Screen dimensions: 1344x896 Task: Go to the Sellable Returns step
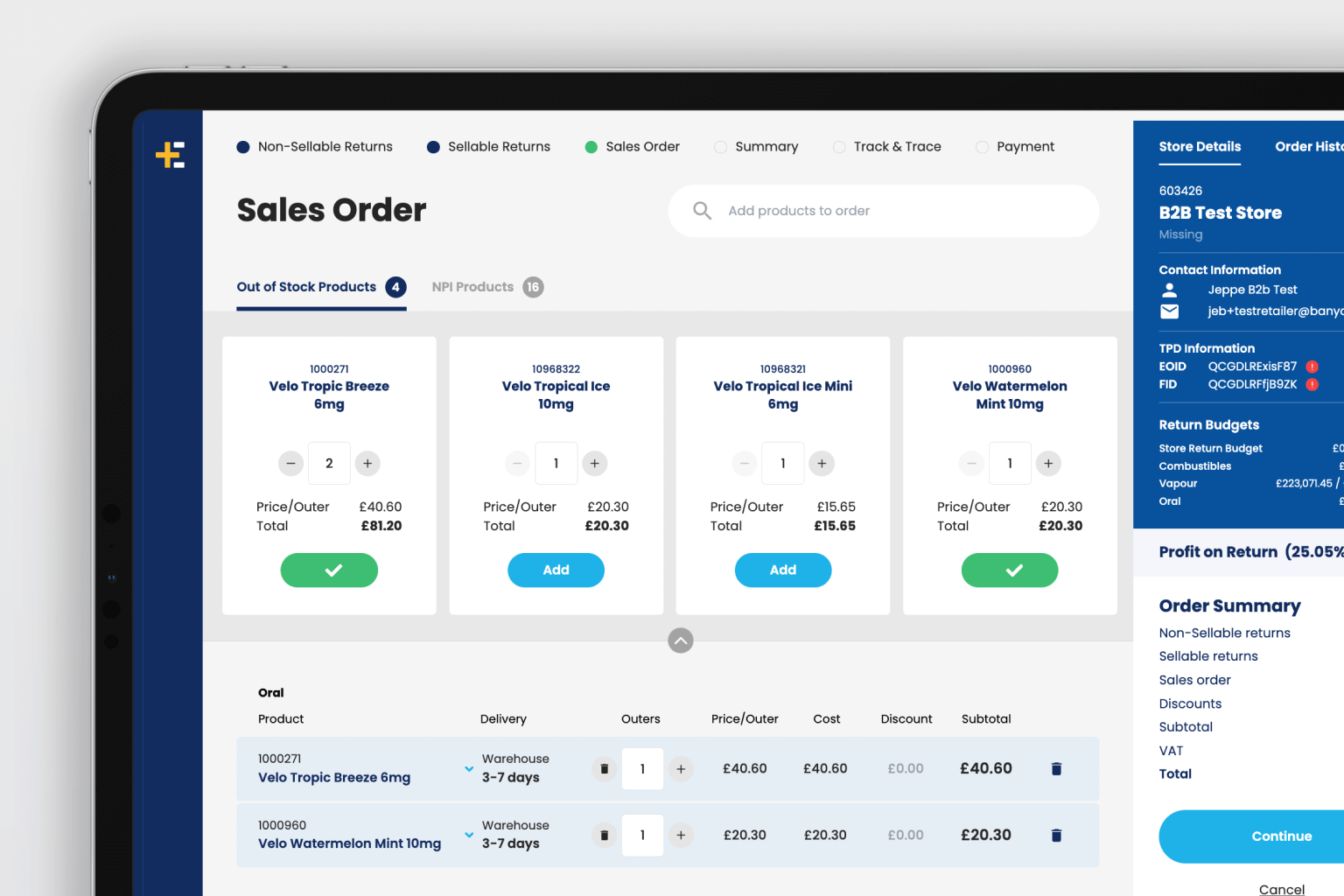[x=489, y=147]
